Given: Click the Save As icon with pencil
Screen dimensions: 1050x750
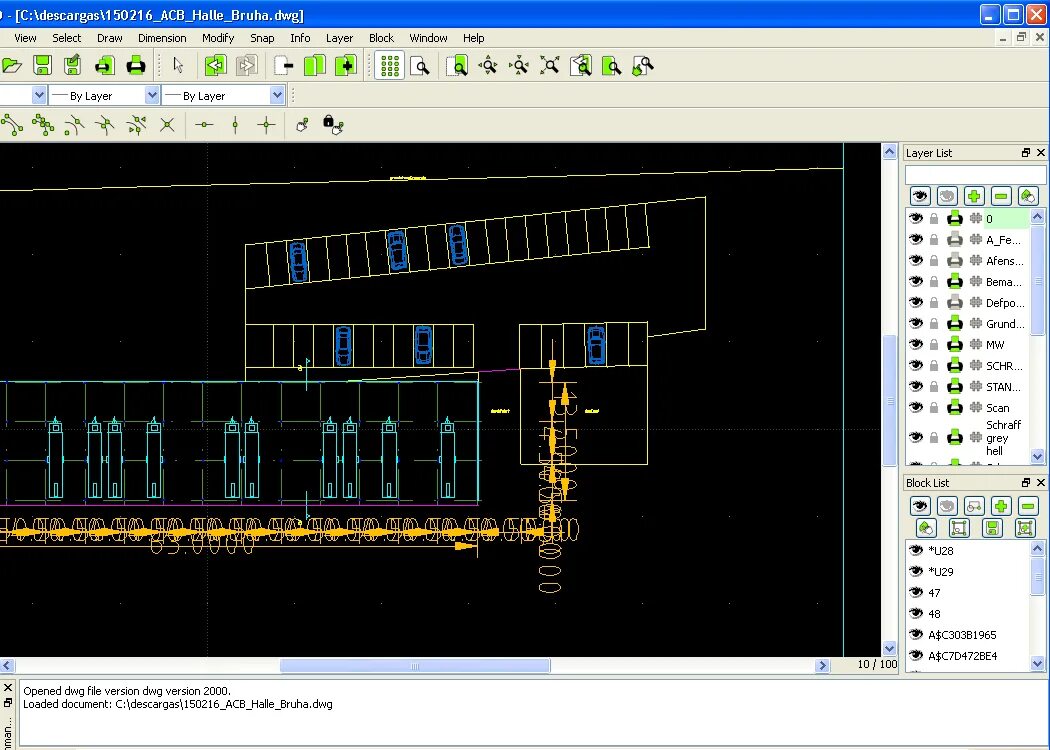Looking at the screenshot, I should click(72, 66).
